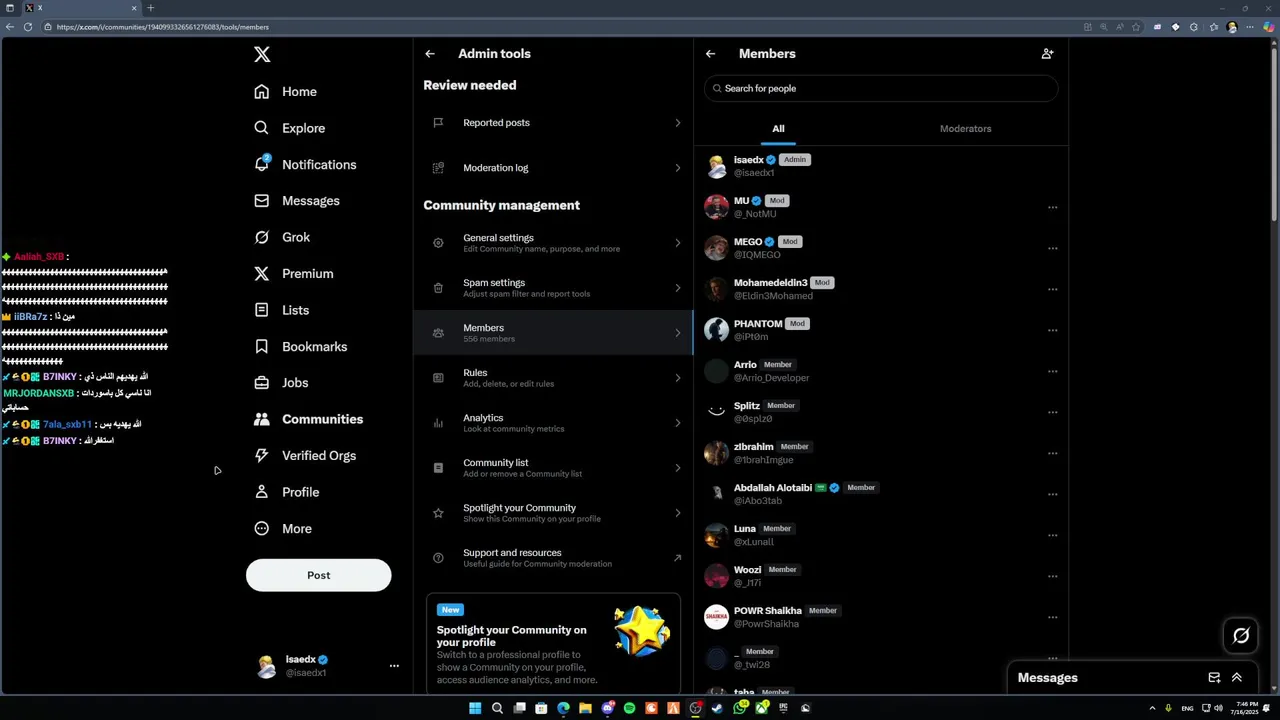Open General settings
Viewport: 1280px width, 720px height.
tap(553, 243)
